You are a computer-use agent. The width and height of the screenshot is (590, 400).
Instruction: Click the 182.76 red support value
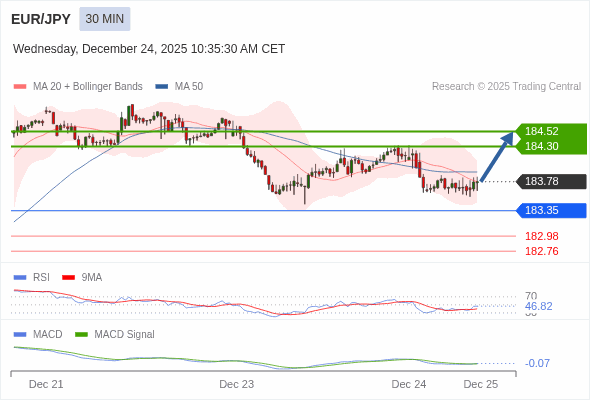pos(541,251)
